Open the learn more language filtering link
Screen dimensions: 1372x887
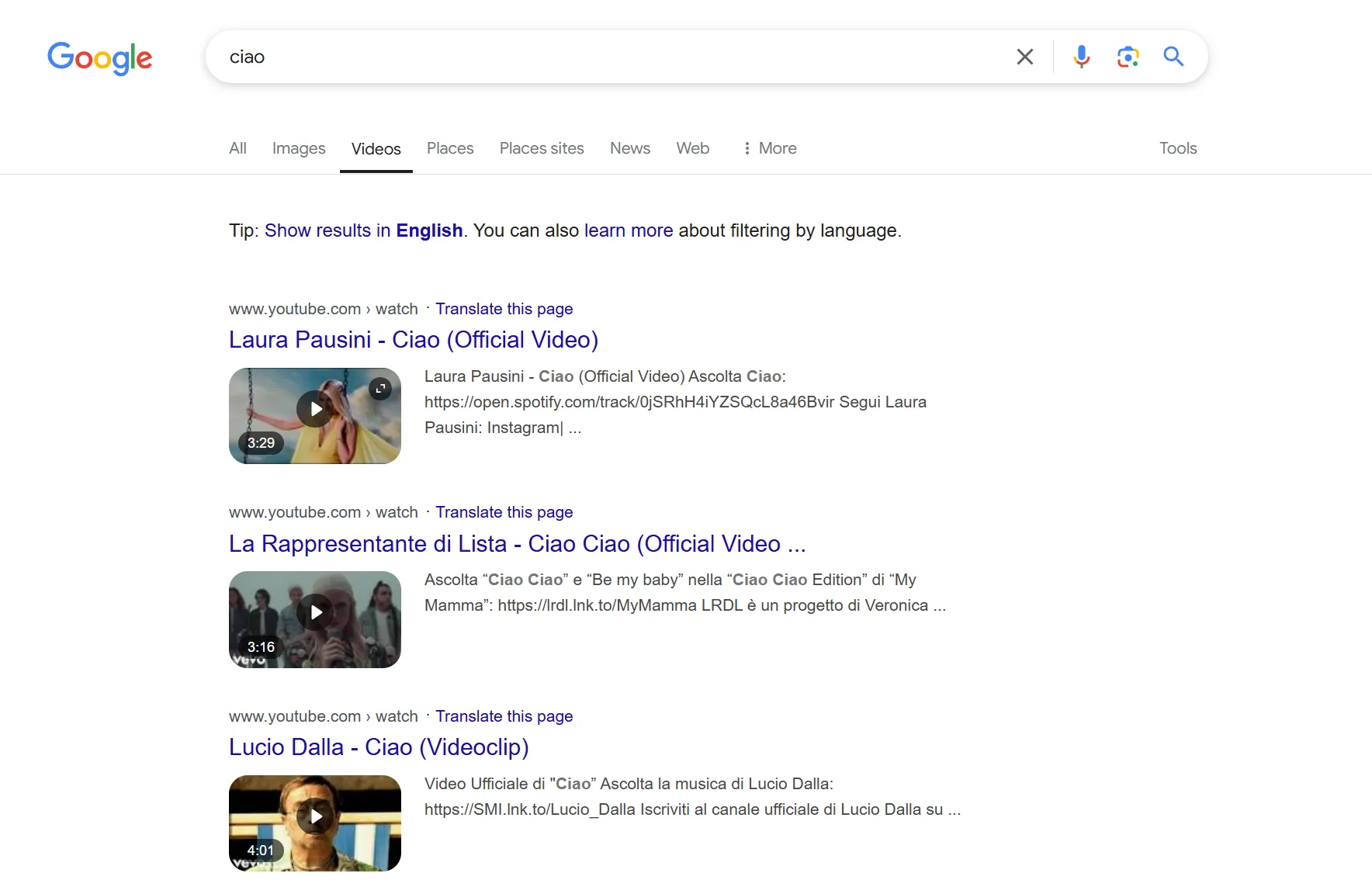pyautogui.click(x=627, y=230)
